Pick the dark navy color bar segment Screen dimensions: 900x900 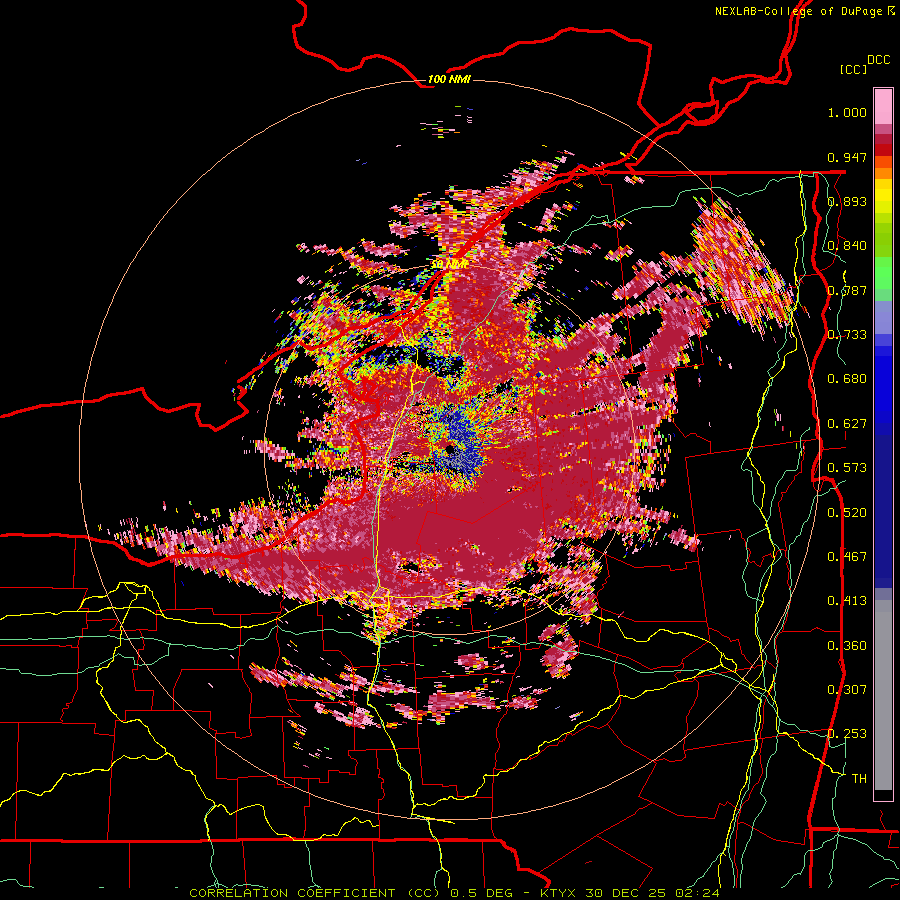(x=883, y=505)
